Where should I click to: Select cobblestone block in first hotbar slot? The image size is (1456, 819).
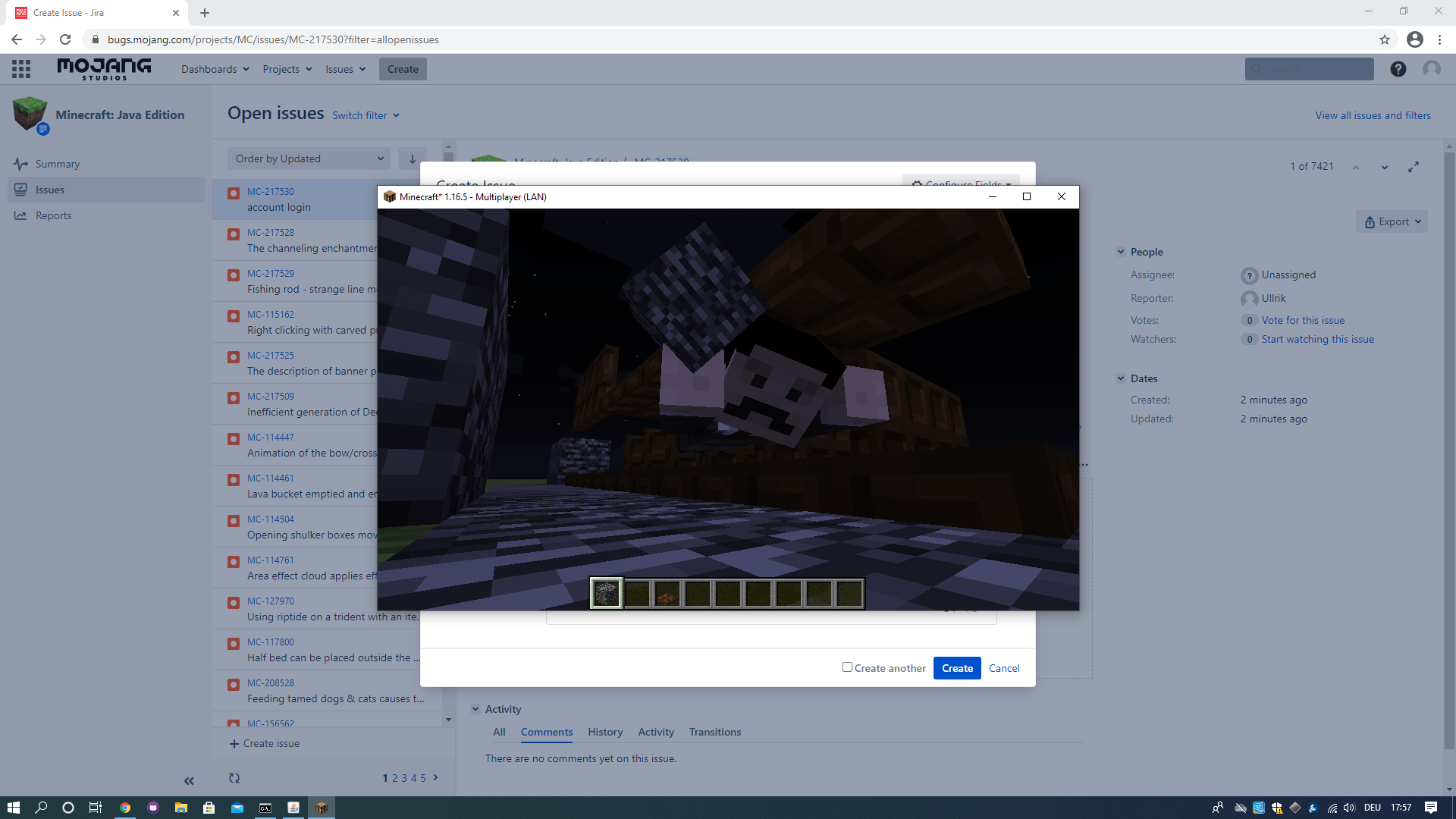coord(606,593)
